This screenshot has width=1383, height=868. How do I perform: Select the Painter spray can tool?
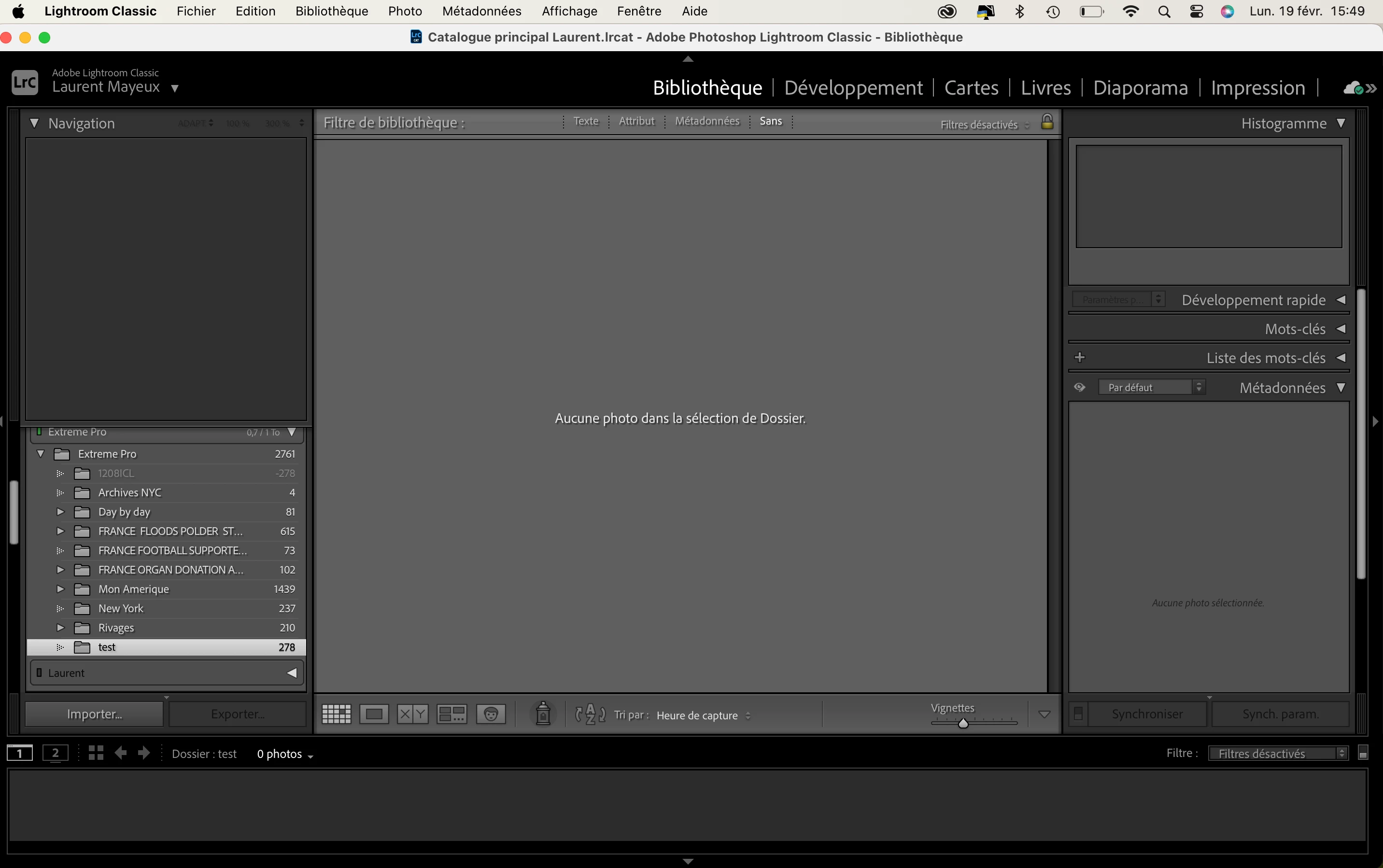[x=542, y=714]
